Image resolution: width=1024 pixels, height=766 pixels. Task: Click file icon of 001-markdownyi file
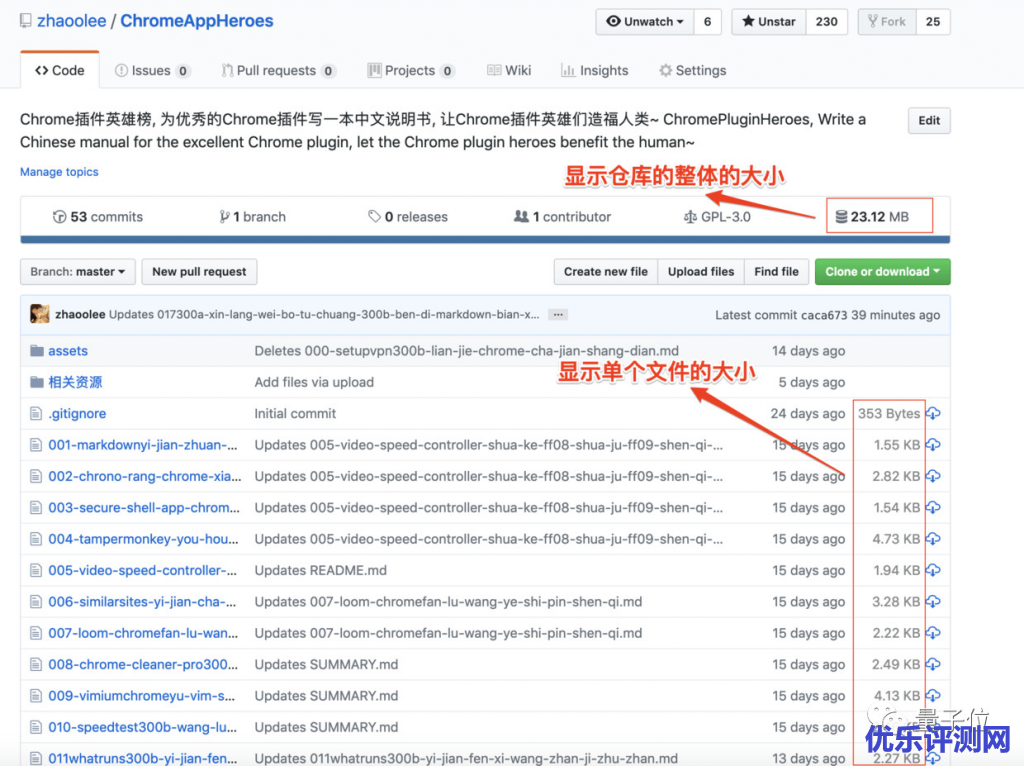pyautogui.click(x=37, y=445)
